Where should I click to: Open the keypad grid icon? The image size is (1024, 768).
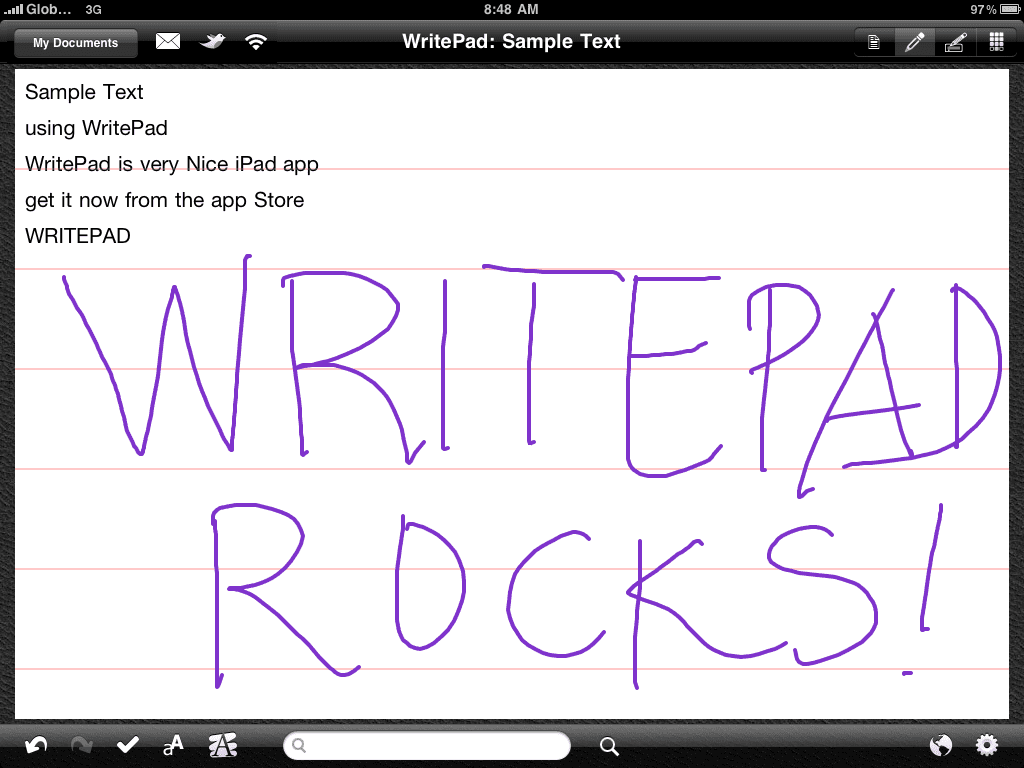coord(996,43)
